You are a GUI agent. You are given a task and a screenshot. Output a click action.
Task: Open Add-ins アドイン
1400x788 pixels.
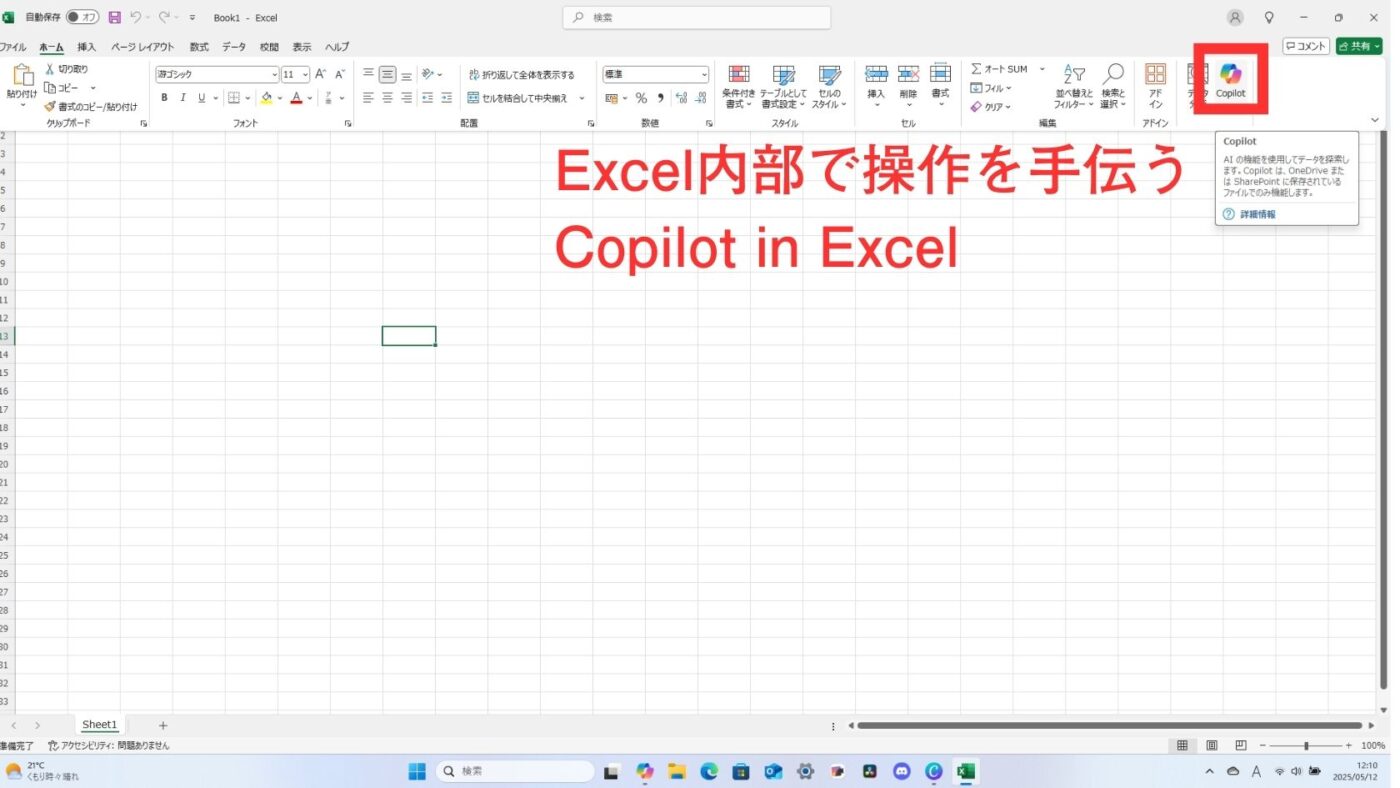coord(1155,86)
